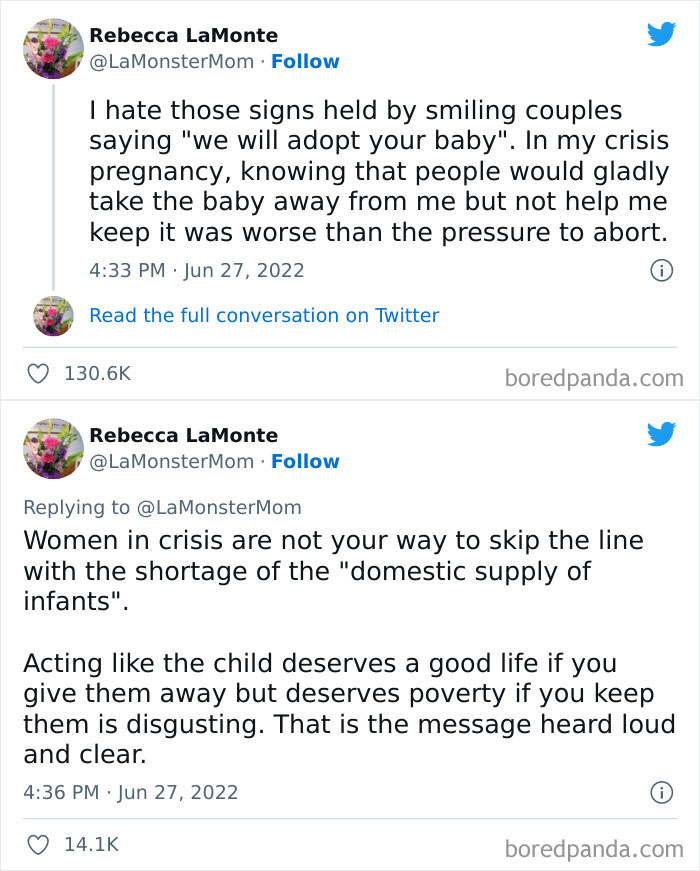Like the second tweet with the heart icon
The image size is (700, 871).
37,843
